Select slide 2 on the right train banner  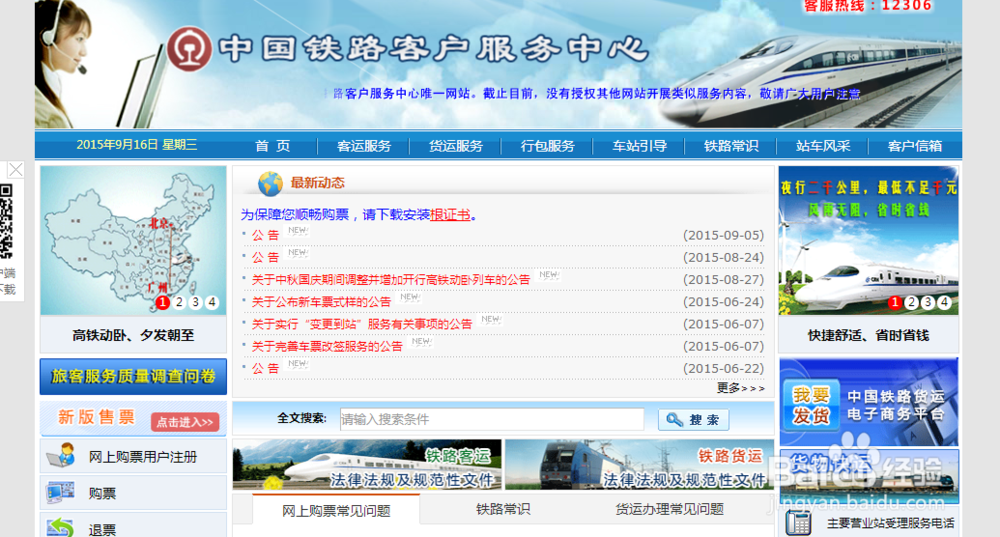[911, 302]
